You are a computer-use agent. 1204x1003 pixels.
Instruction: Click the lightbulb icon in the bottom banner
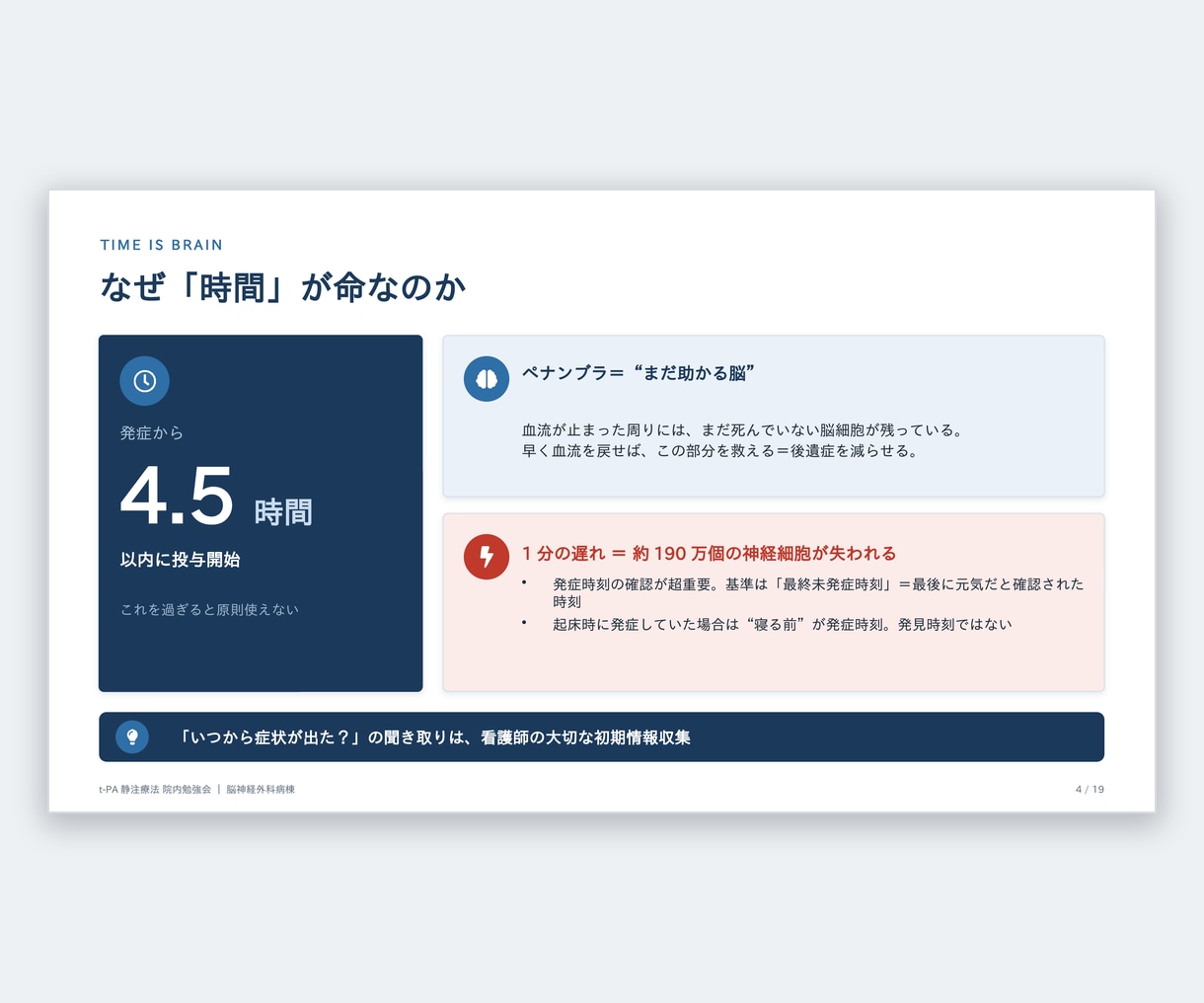132,736
